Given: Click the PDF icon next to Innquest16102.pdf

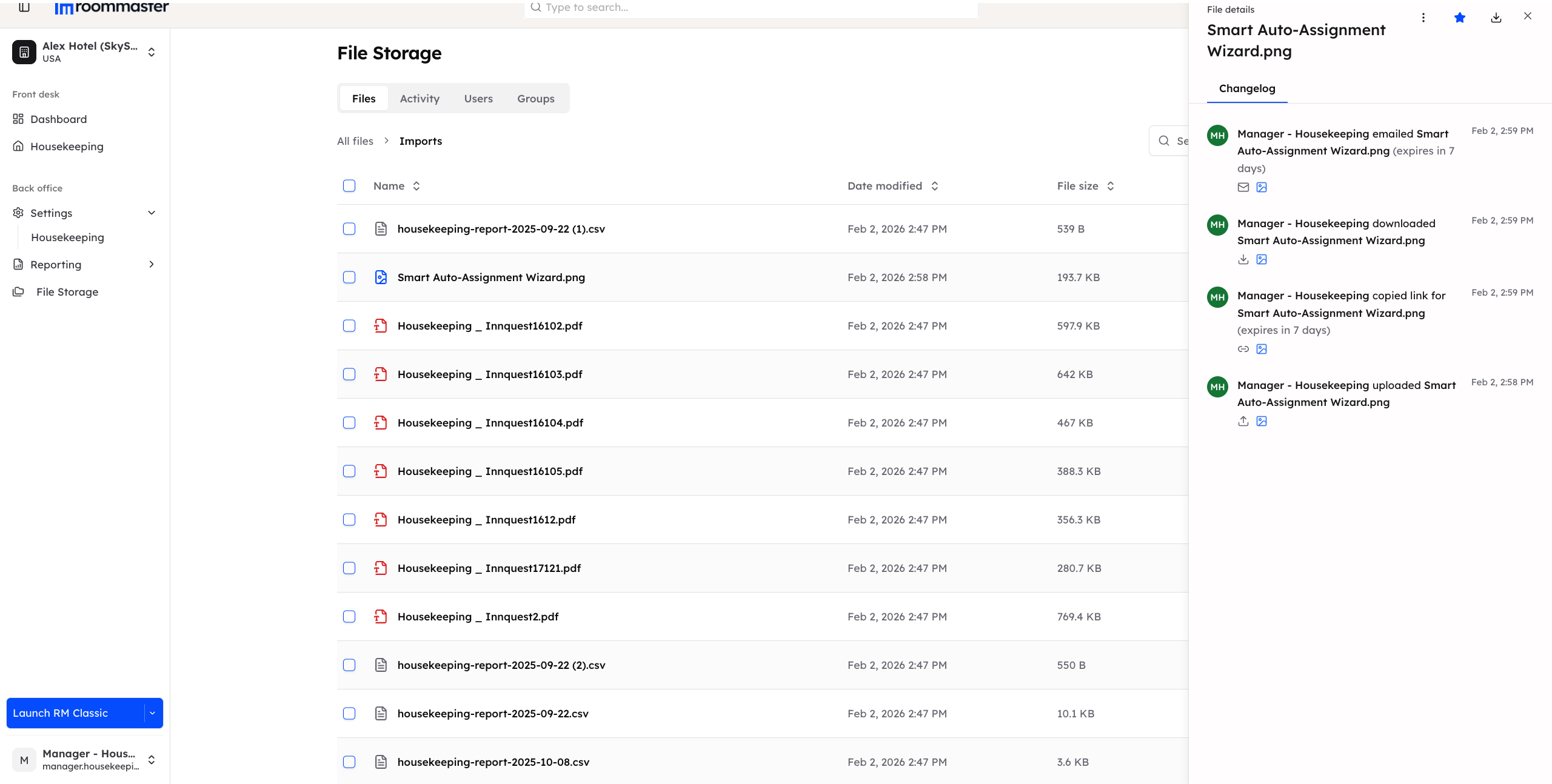Looking at the screenshot, I should (x=381, y=326).
